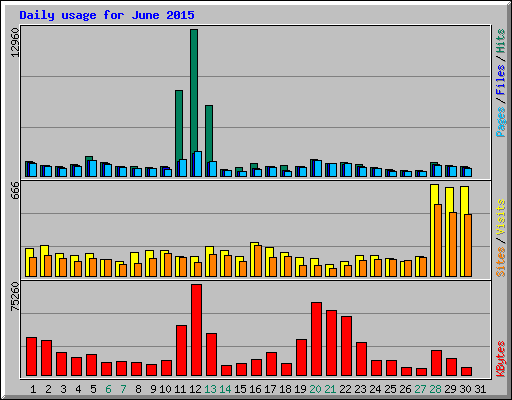Click the green day 20 axis label
Image resolution: width=512 pixels, height=400 pixels.
[x=315, y=389]
